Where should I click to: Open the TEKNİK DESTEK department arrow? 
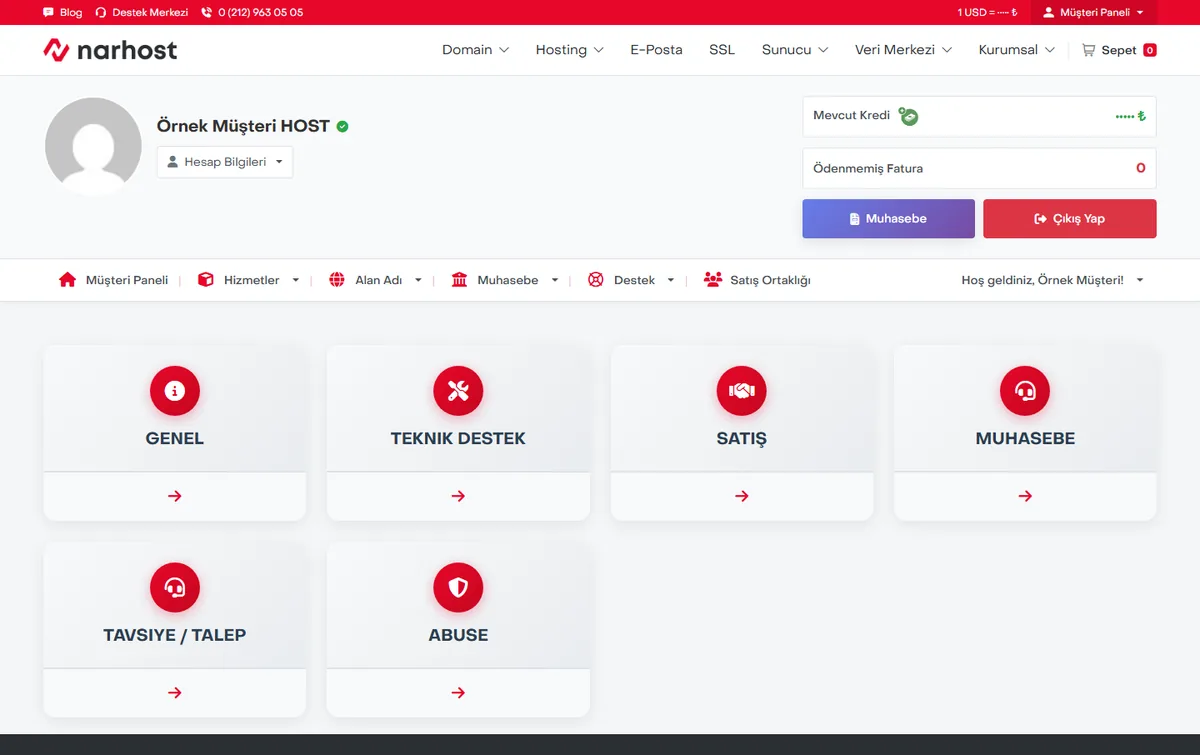pyautogui.click(x=458, y=496)
